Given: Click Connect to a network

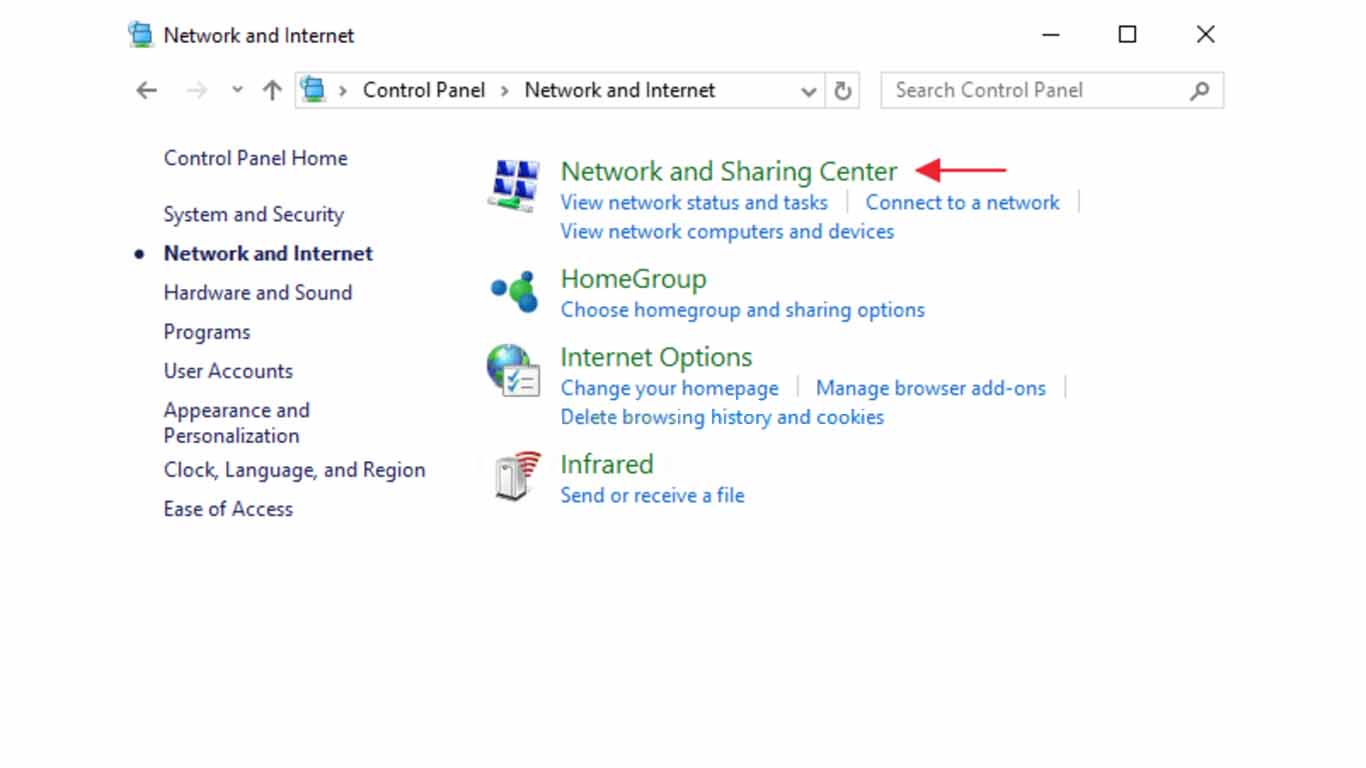Looking at the screenshot, I should [x=962, y=202].
